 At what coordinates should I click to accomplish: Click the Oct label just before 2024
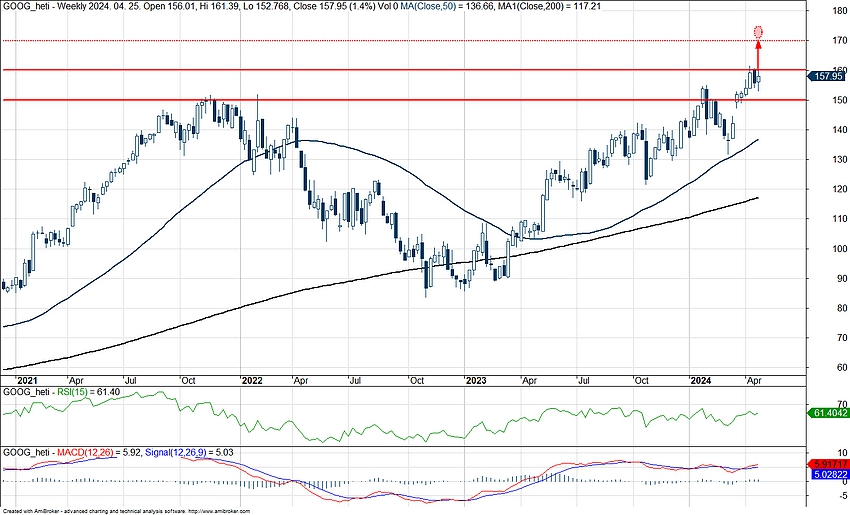641,381
